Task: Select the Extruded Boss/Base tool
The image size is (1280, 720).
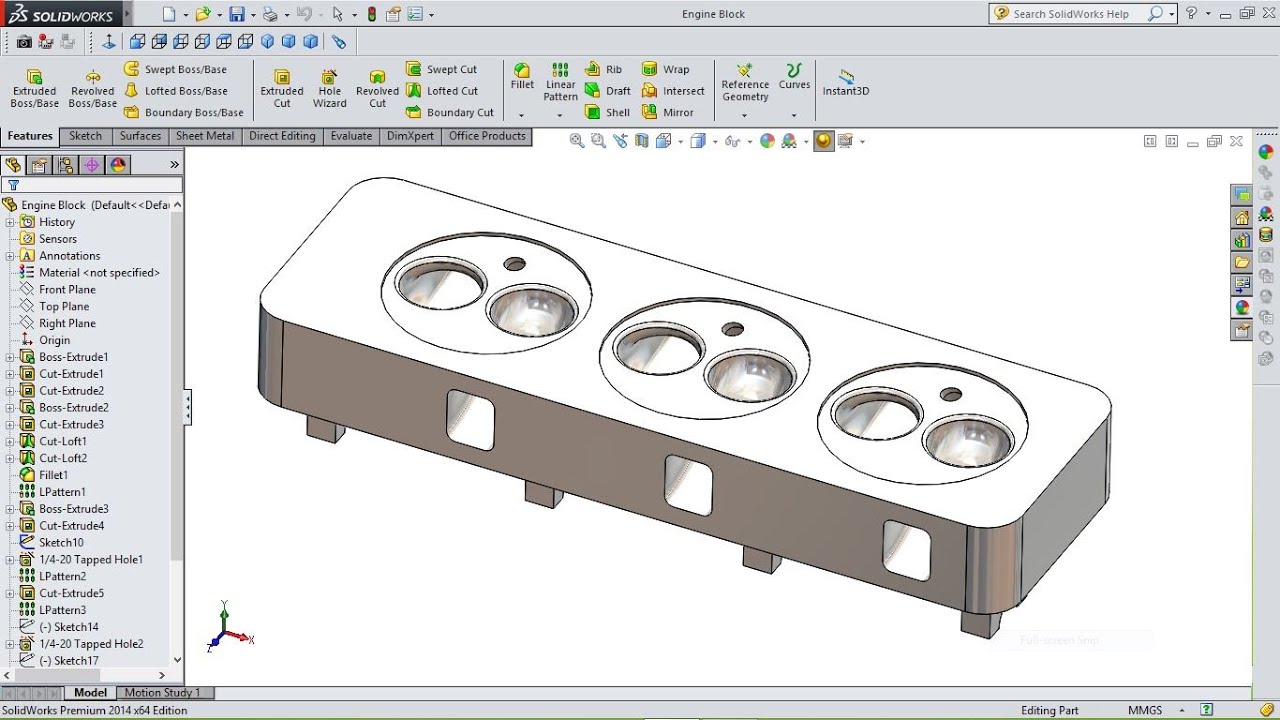Action: point(34,89)
